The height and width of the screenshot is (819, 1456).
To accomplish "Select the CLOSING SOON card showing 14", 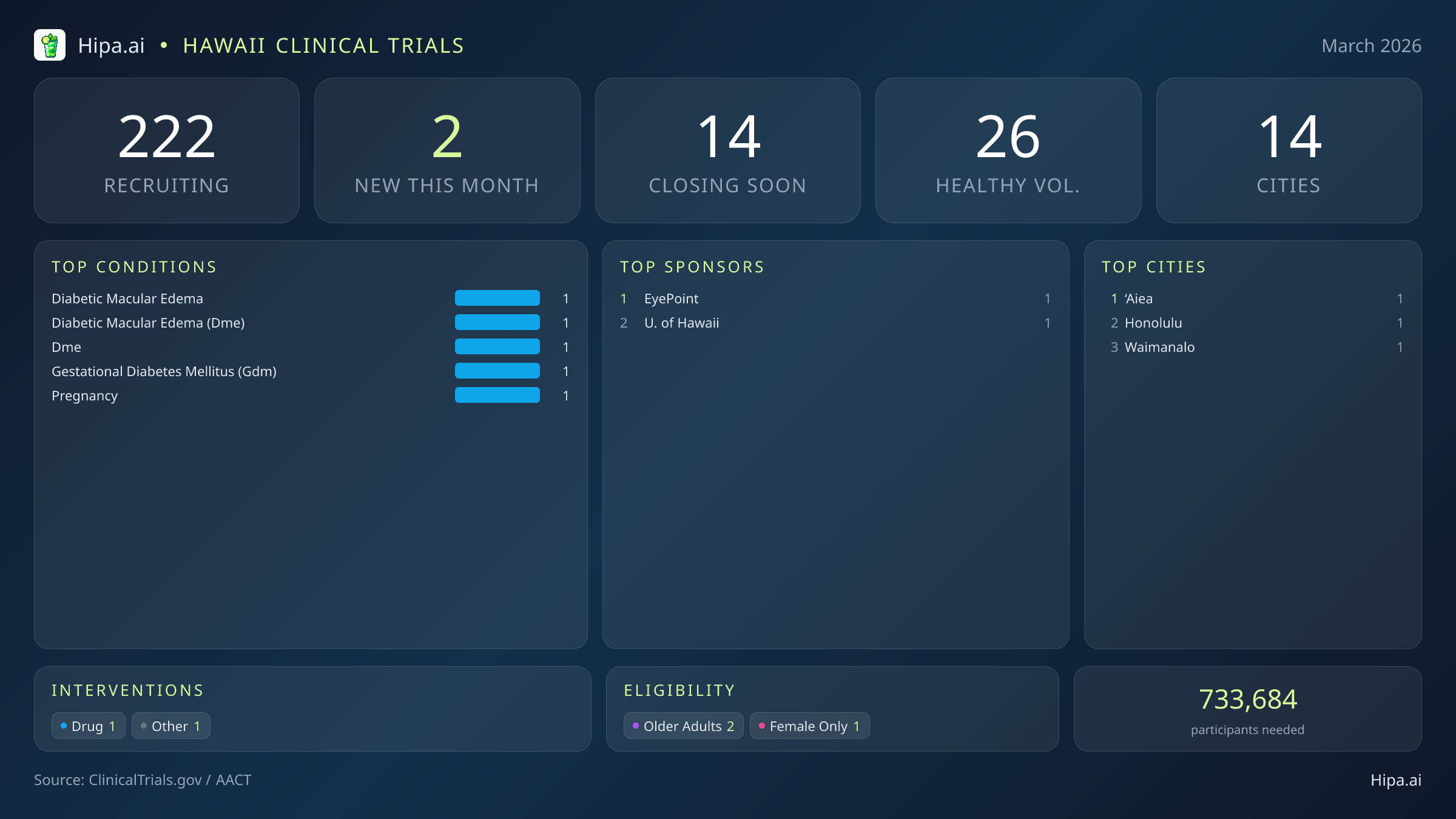I will (728, 150).
